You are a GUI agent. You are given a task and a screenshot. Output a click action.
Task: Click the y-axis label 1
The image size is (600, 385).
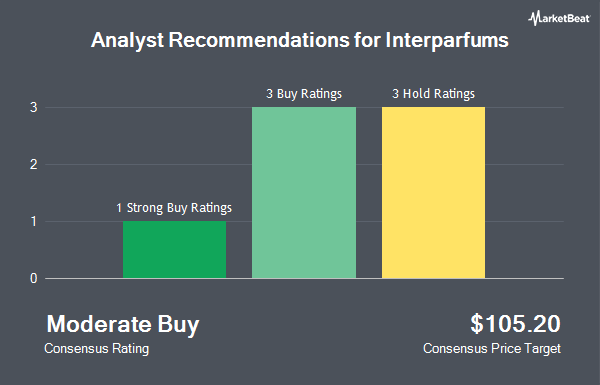[x=34, y=222]
